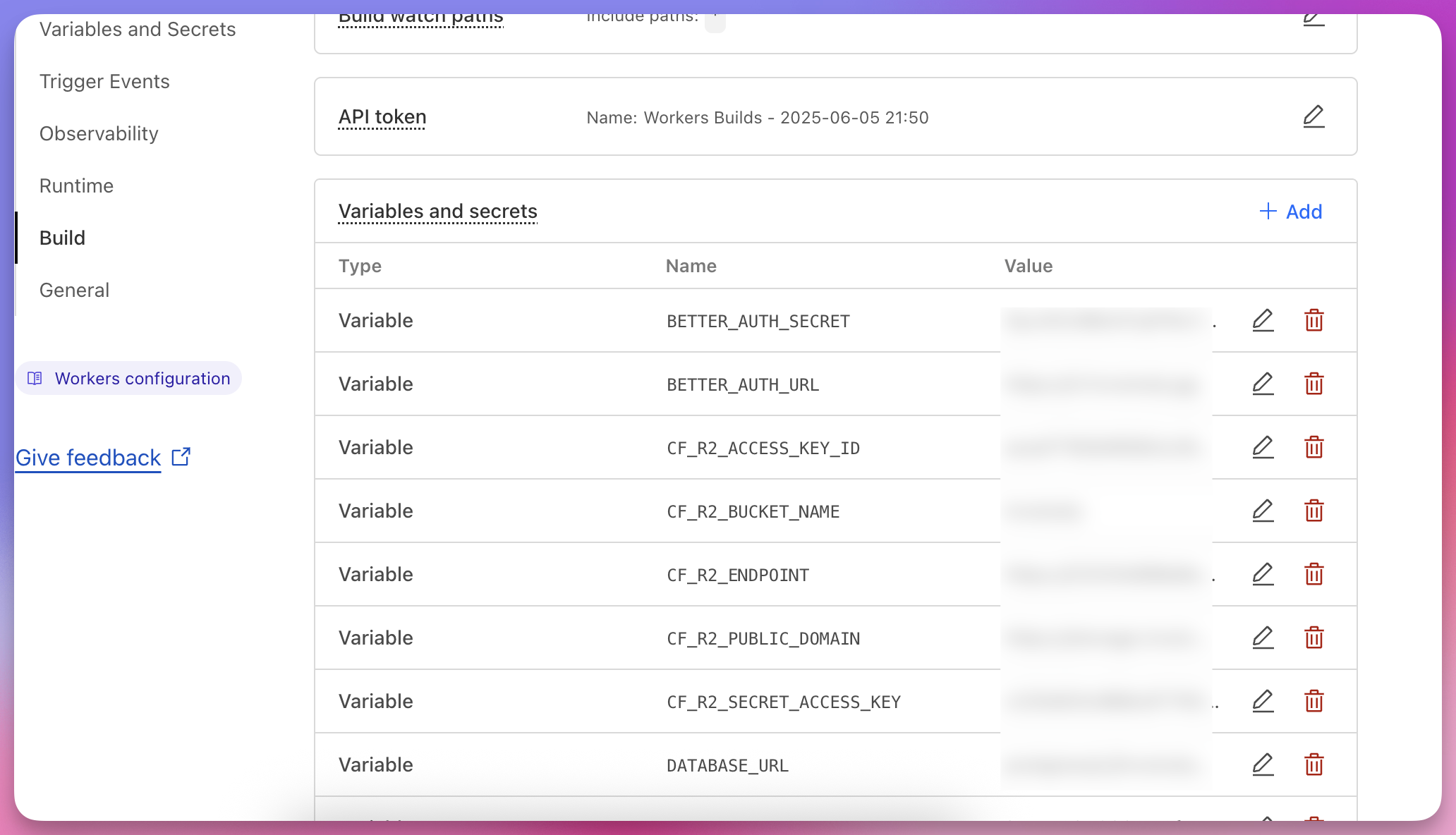Switch to Trigger Events section
The image size is (1456, 835).
[104, 82]
